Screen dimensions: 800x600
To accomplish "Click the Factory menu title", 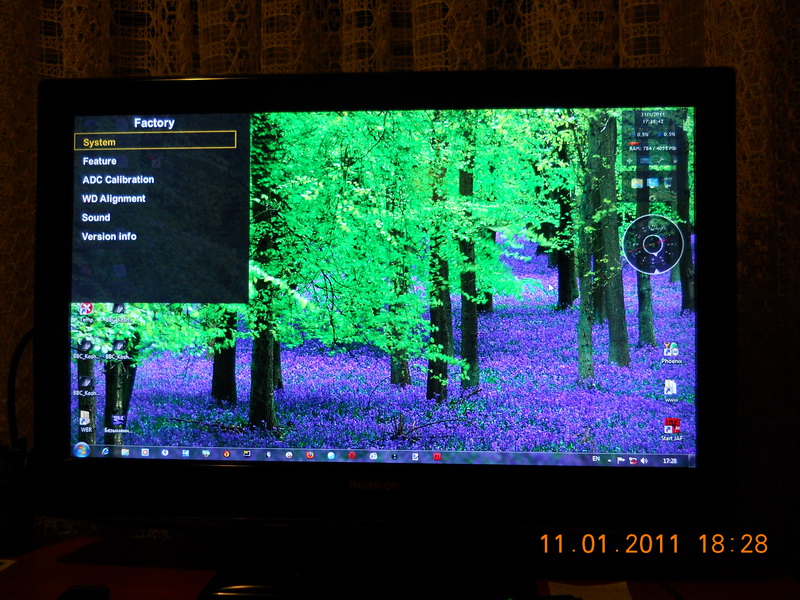I will [x=154, y=123].
